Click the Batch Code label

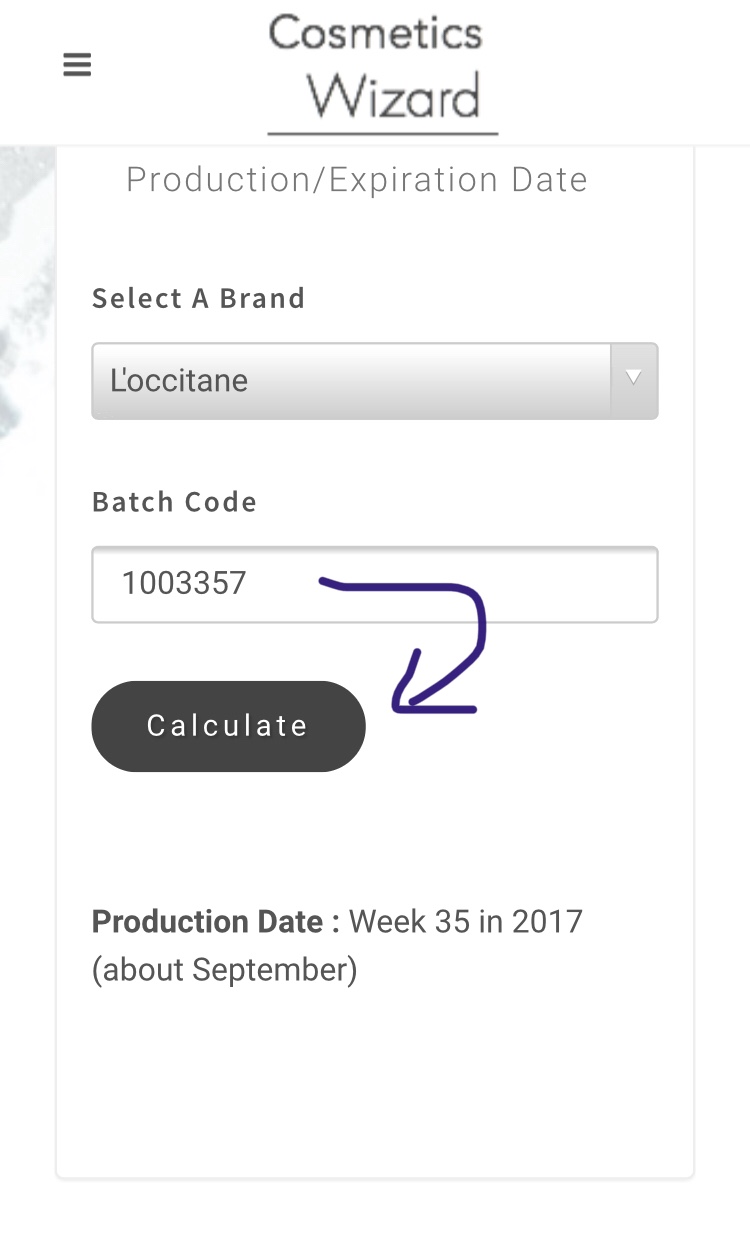coord(175,501)
